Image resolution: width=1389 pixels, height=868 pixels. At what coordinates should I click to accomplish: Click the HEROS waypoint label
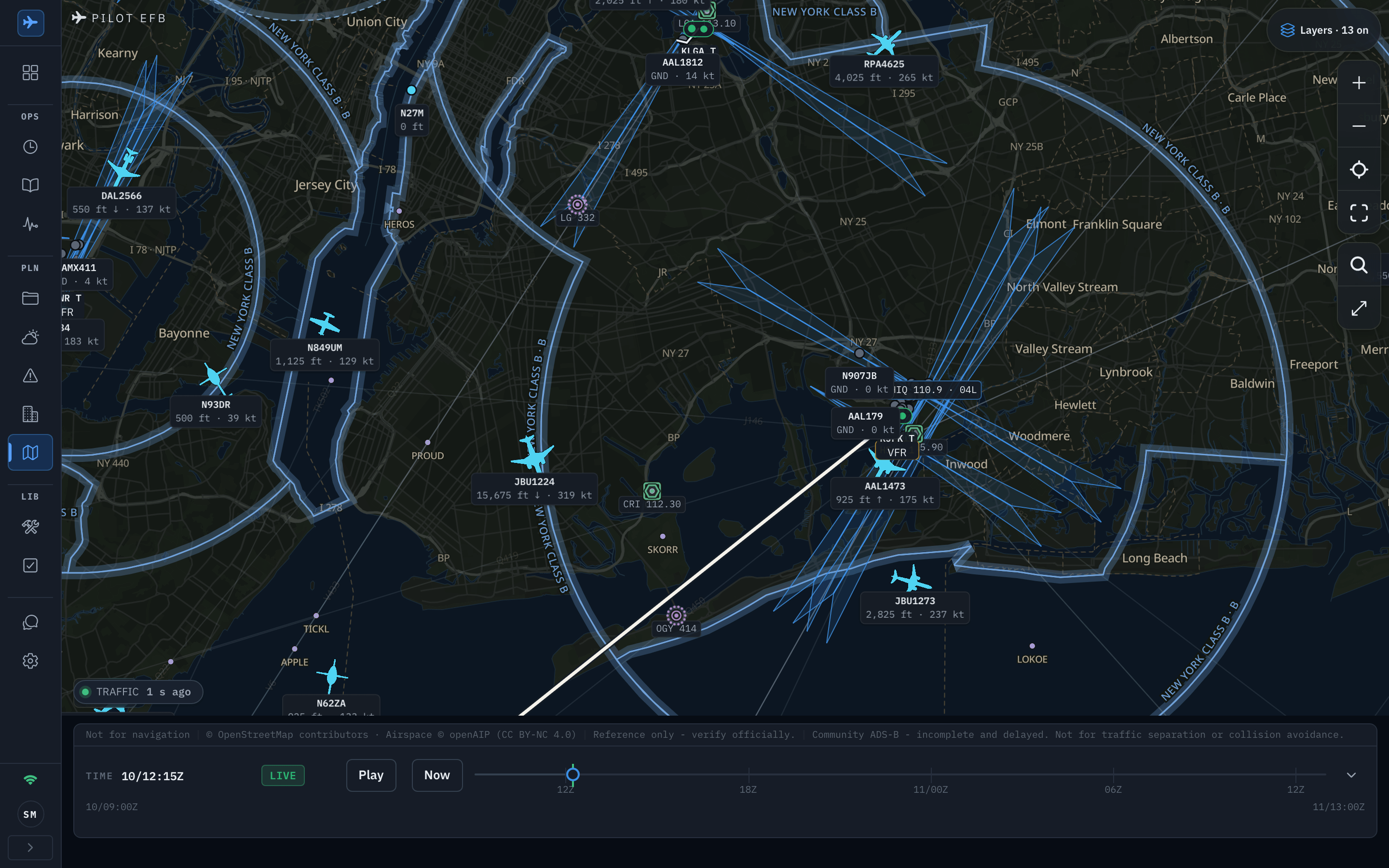coord(399,224)
